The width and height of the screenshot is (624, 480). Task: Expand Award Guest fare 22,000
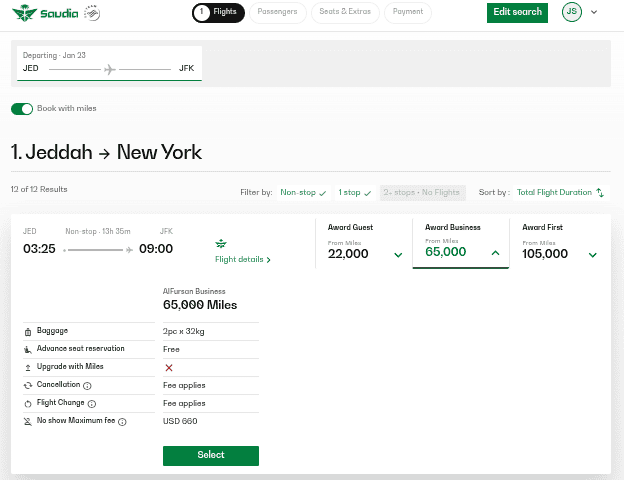coord(364,243)
